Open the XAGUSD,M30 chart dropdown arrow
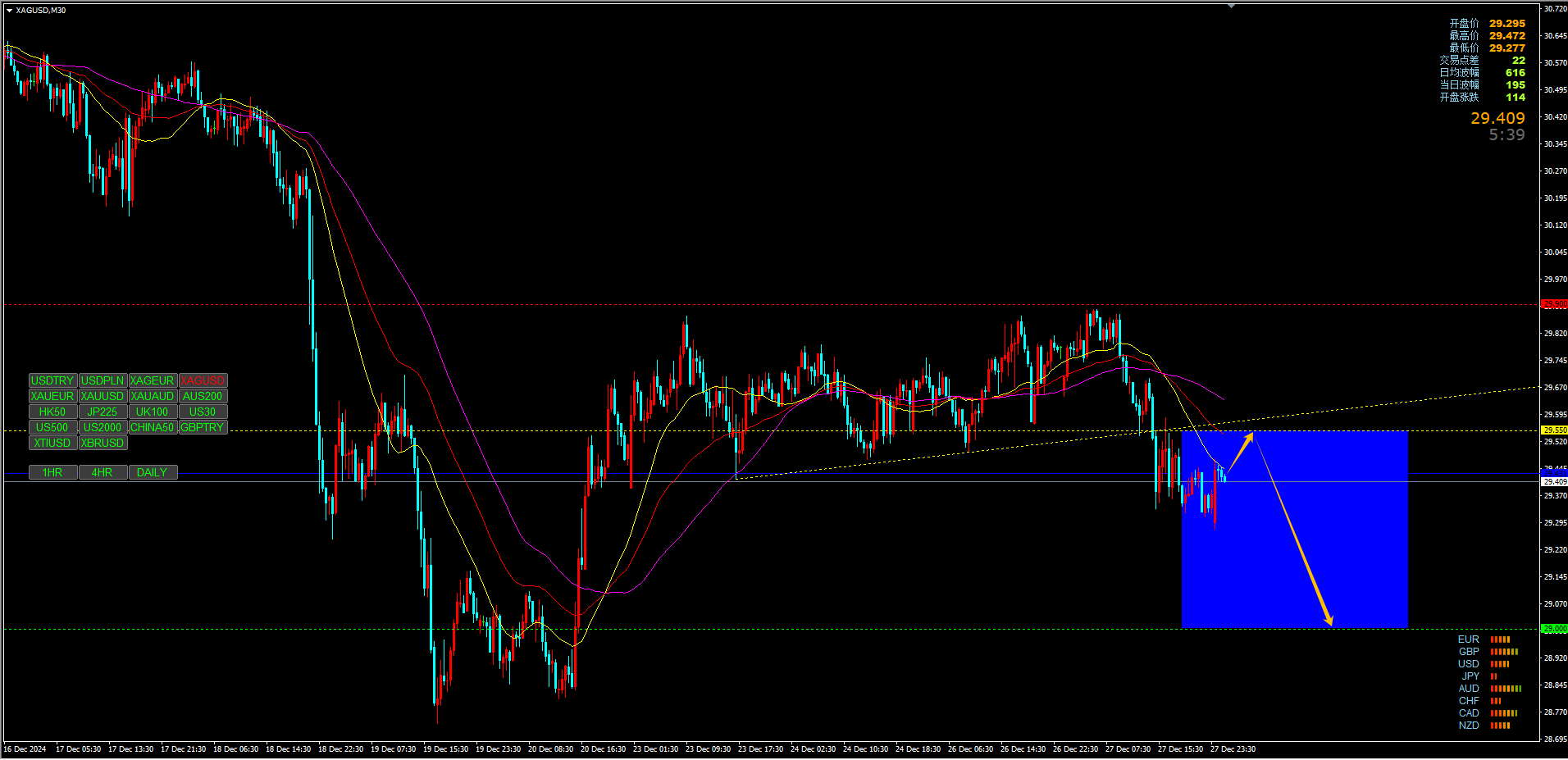The image size is (1568, 760). 9,11
